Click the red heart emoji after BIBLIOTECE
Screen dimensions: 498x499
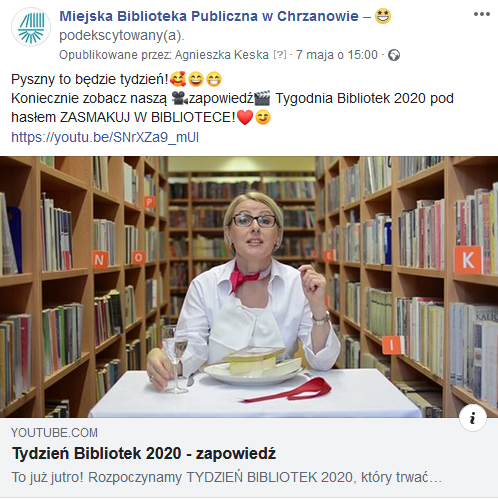(245, 118)
